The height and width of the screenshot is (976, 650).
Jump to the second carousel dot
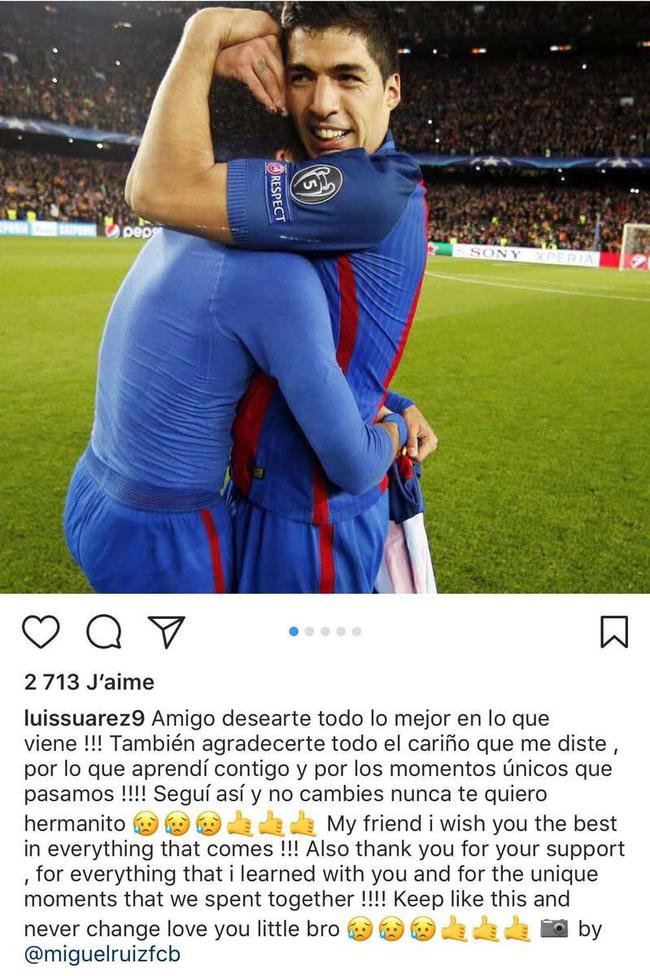(309, 631)
